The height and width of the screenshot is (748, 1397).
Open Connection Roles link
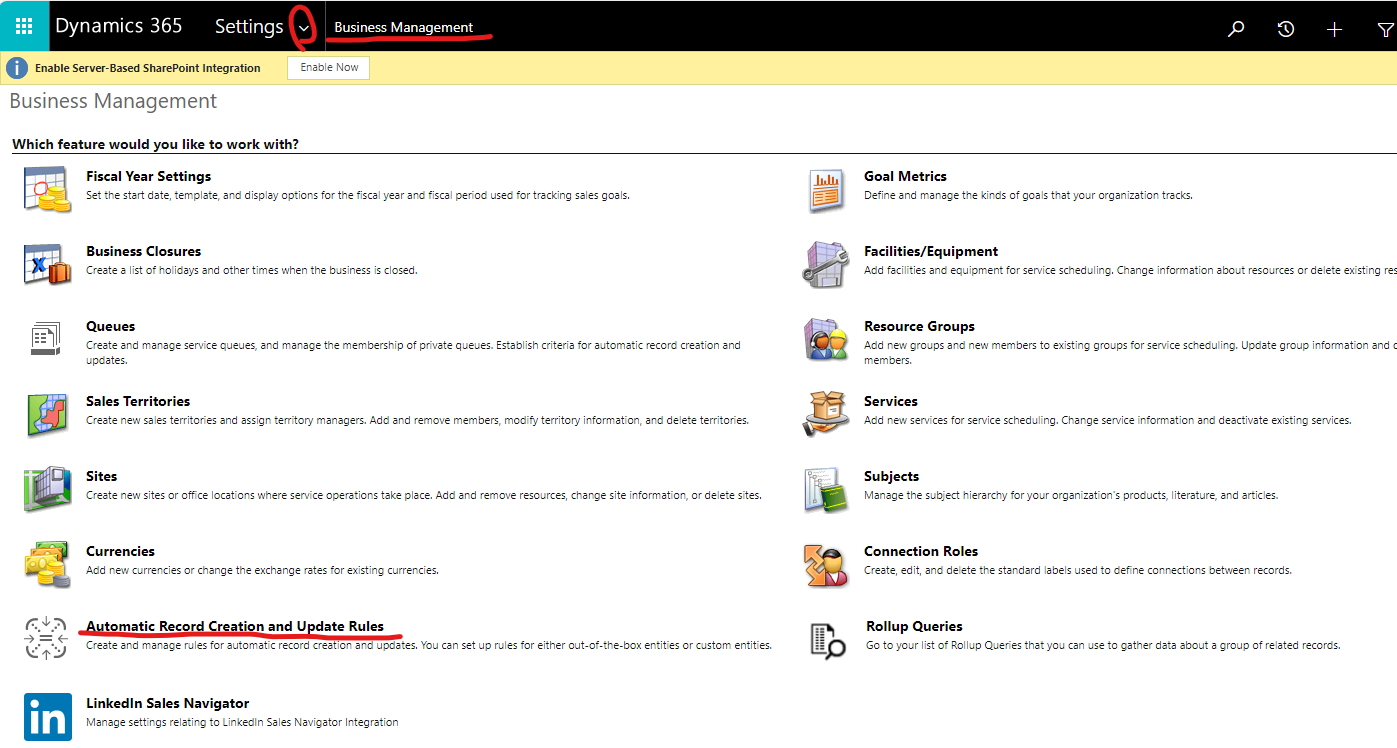[x=921, y=551]
